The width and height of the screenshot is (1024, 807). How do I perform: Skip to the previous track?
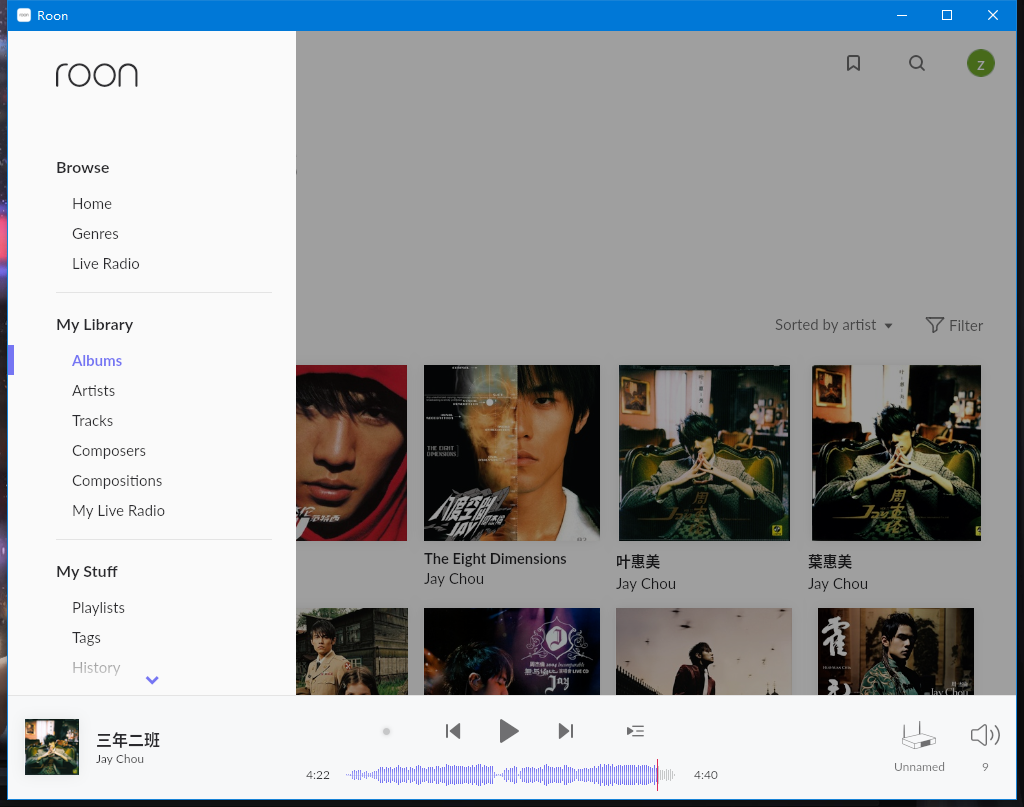point(453,731)
